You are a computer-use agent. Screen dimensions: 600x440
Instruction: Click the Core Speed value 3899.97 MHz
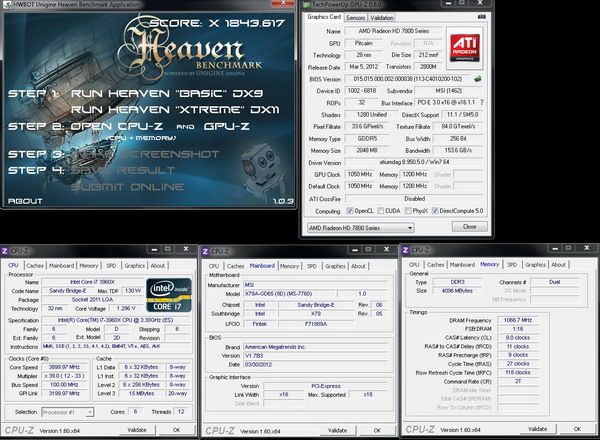(64, 367)
